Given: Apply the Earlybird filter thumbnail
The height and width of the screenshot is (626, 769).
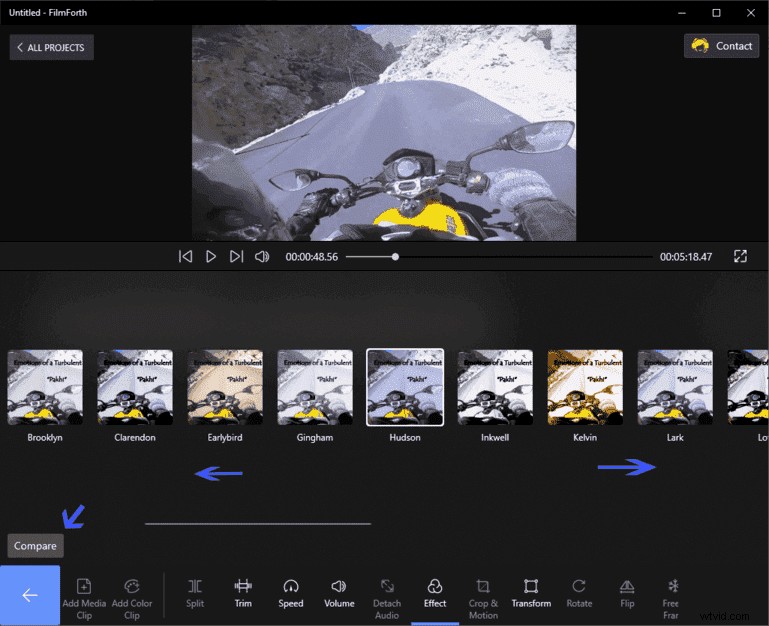Looking at the screenshot, I should (225, 387).
